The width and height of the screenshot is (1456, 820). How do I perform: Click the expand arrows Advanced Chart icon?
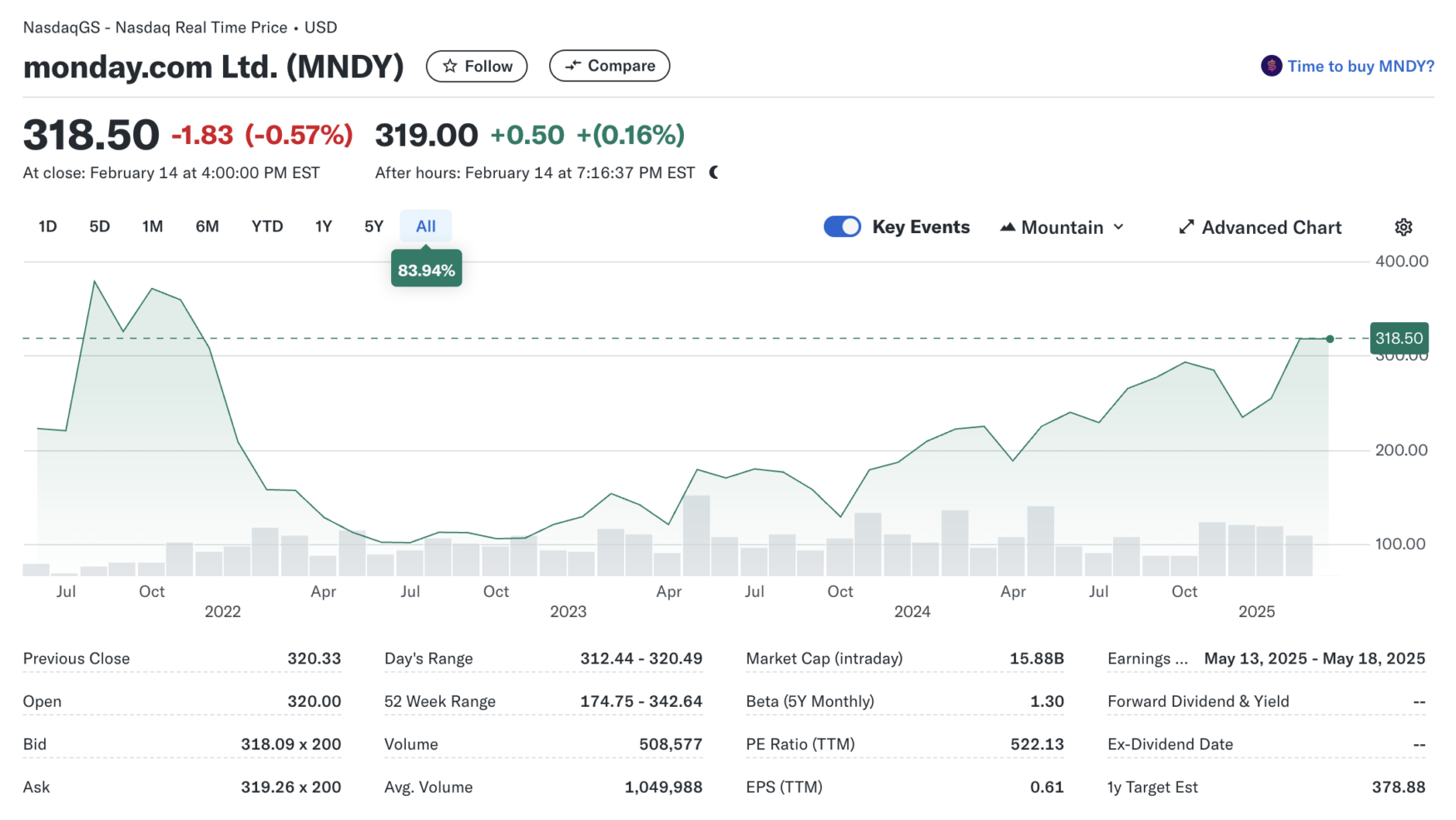click(x=1186, y=227)
